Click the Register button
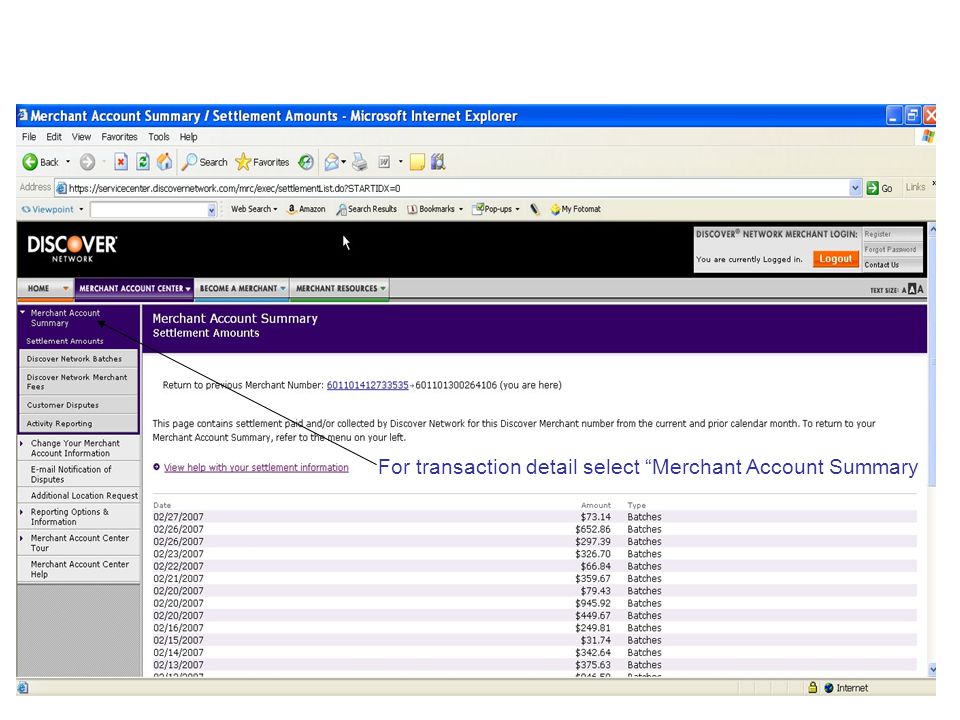Image resolution: width=960 pixels, height=720 pixels. [892, 234]
